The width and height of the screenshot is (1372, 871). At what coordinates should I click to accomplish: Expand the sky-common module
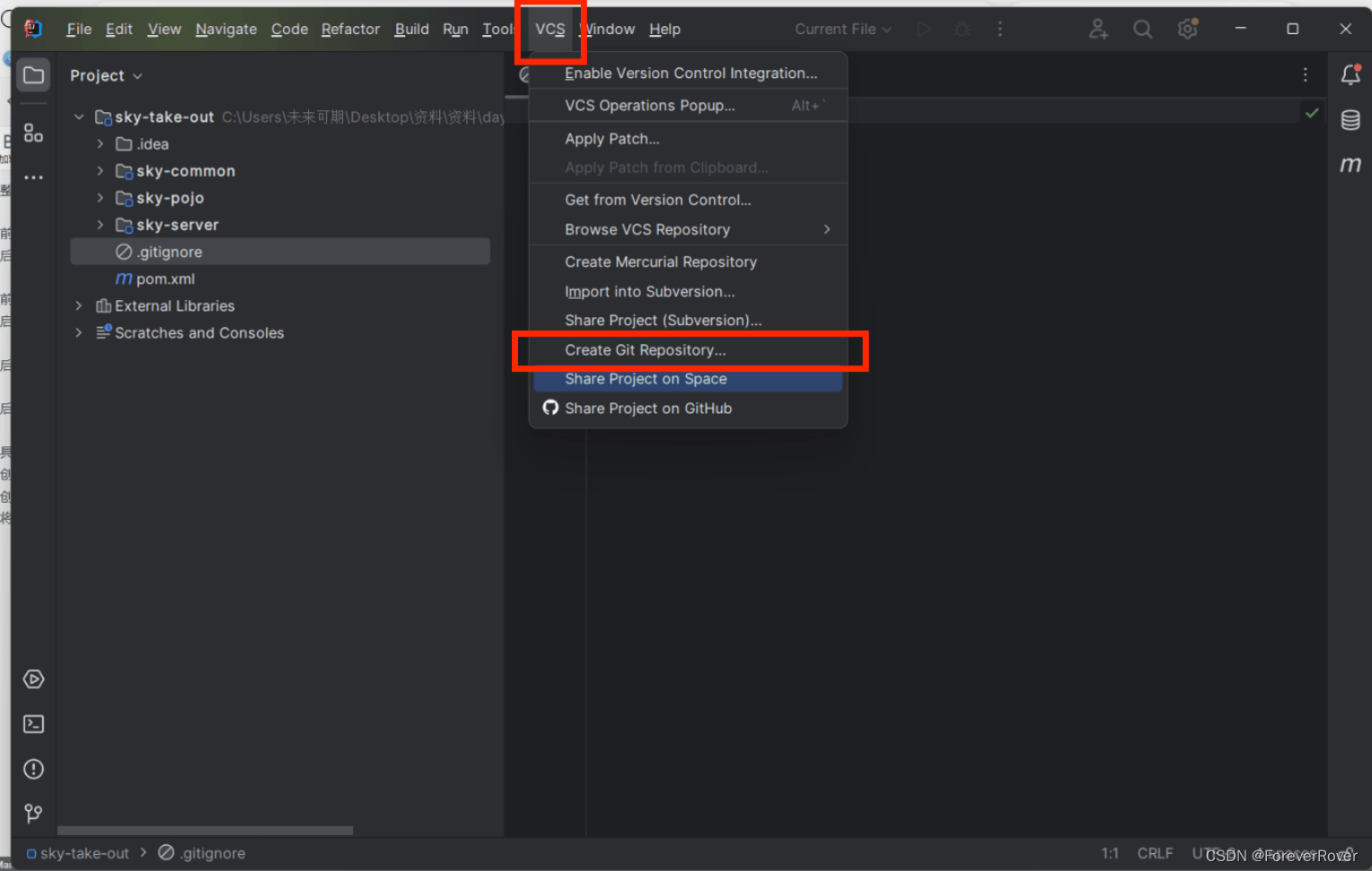pyautogui.click(x=101, y=171)
